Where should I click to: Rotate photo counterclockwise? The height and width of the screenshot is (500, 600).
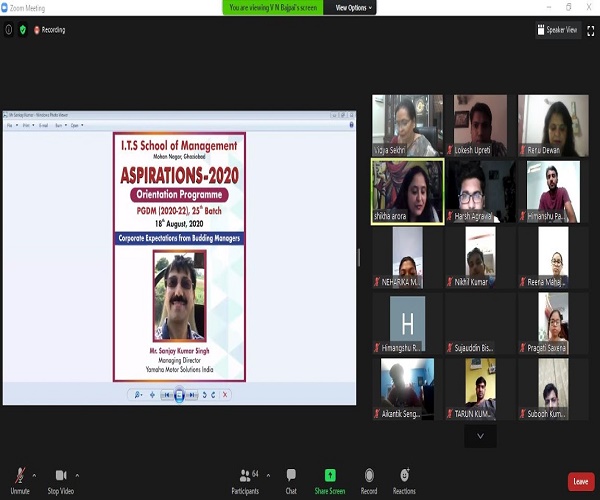click(205, 395)
